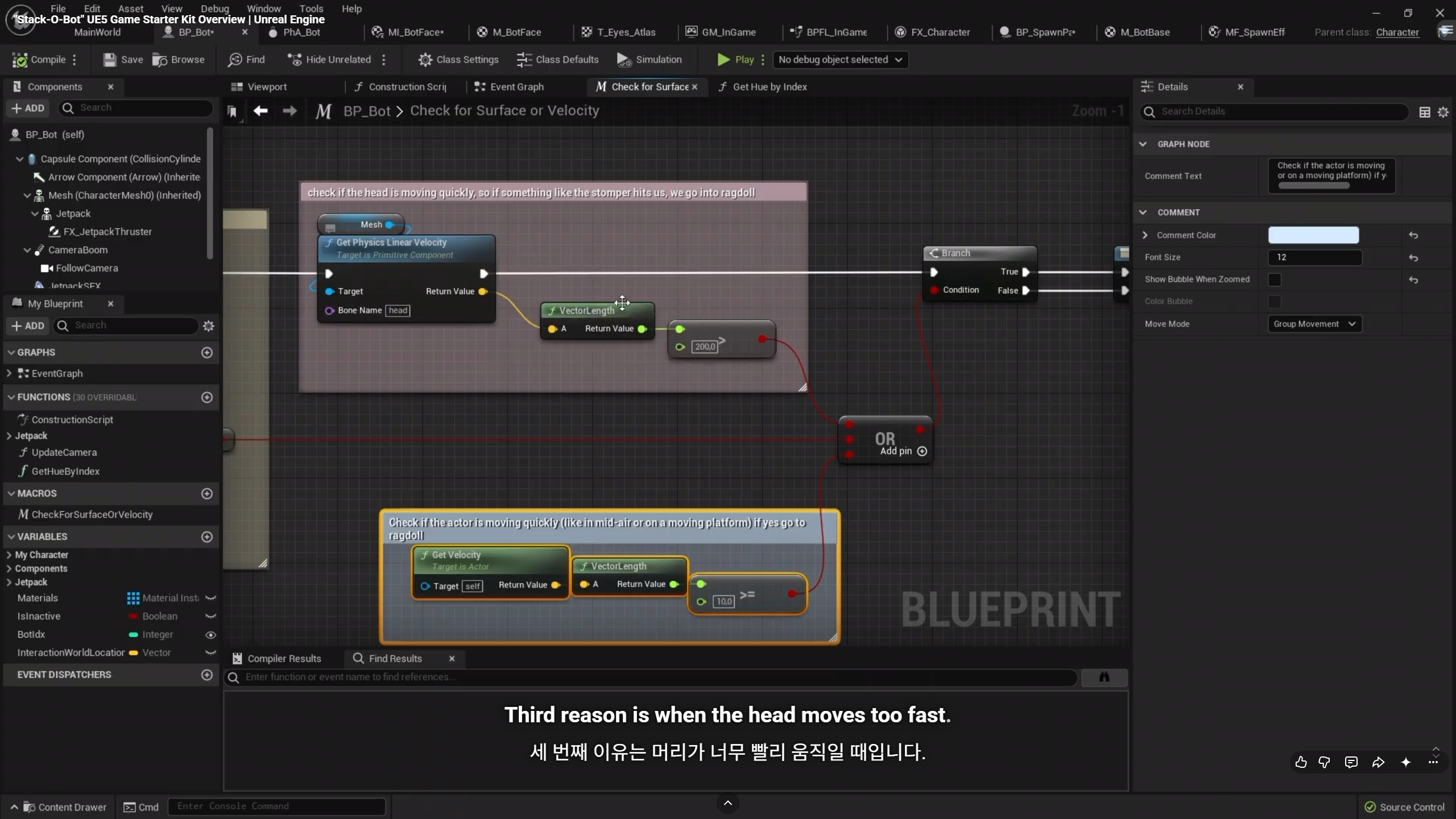Switch Details to property matrix view
1456x819 pixels.
(1425, 112)
